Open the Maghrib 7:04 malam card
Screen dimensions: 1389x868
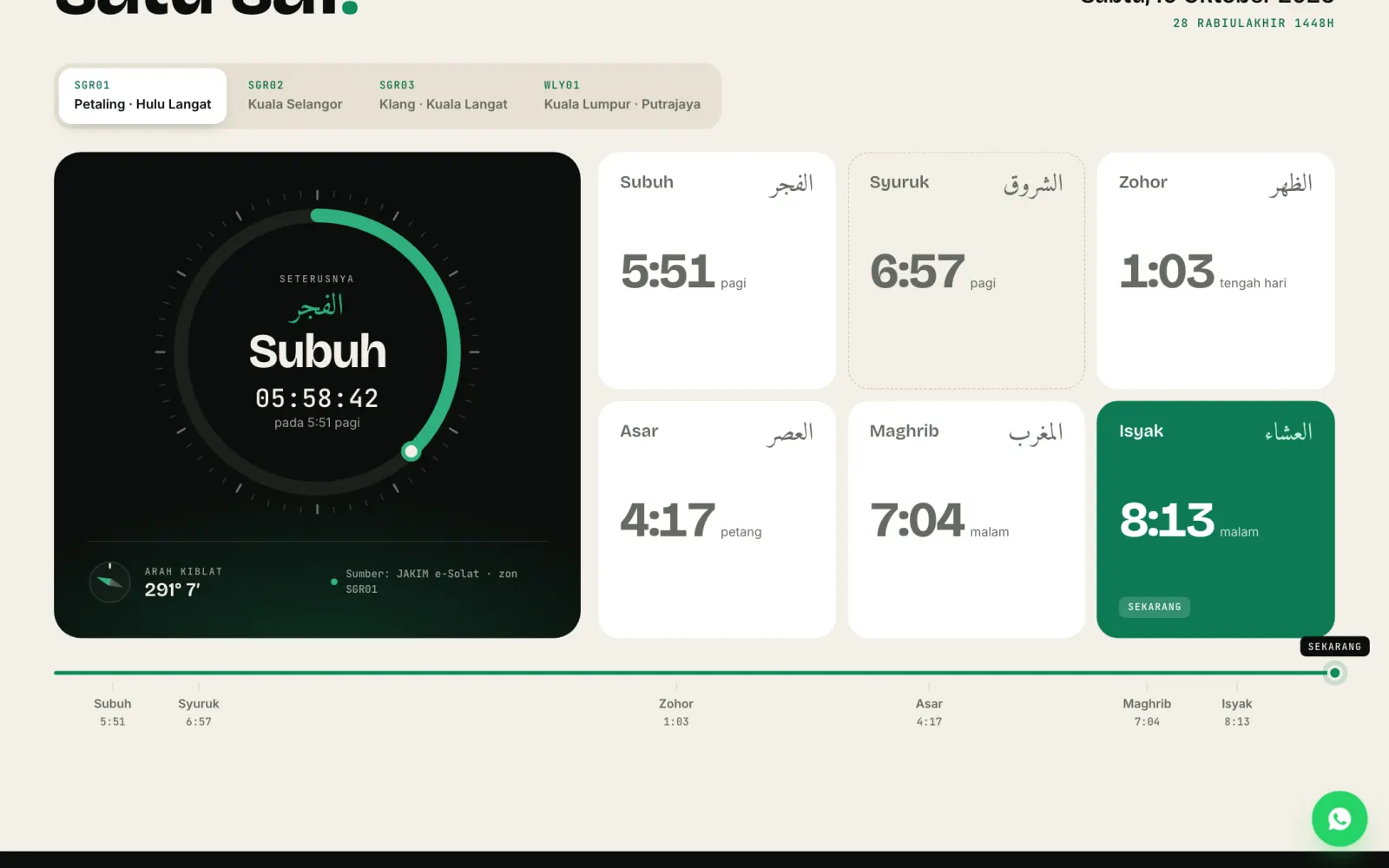tap(966, 519)
